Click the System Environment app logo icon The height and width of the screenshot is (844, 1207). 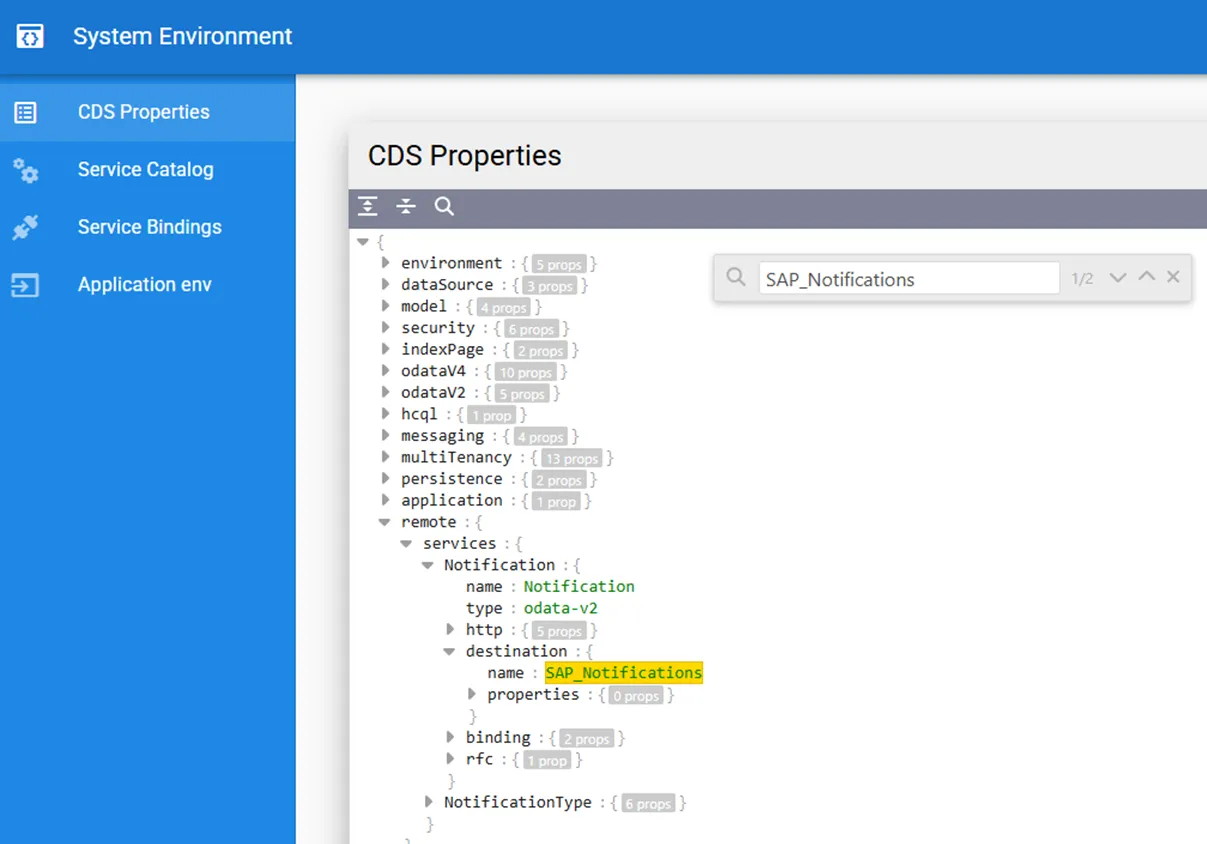point(31,35)
